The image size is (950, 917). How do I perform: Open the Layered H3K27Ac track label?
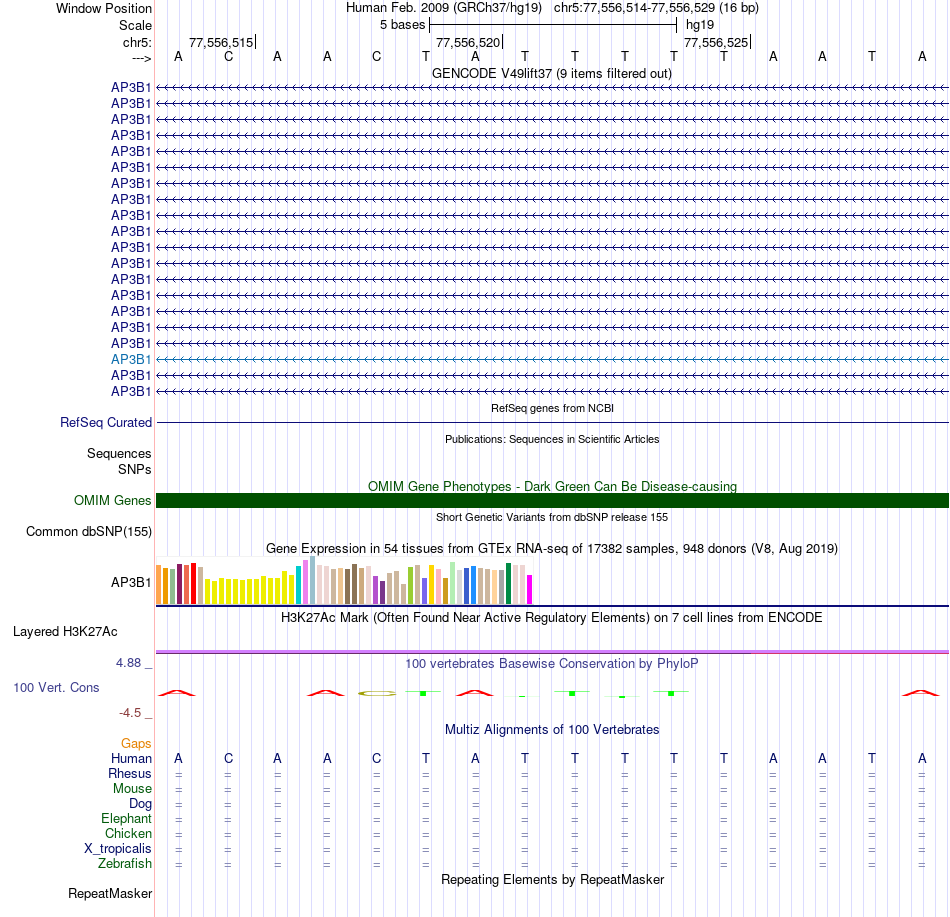(x=65, y=631)
